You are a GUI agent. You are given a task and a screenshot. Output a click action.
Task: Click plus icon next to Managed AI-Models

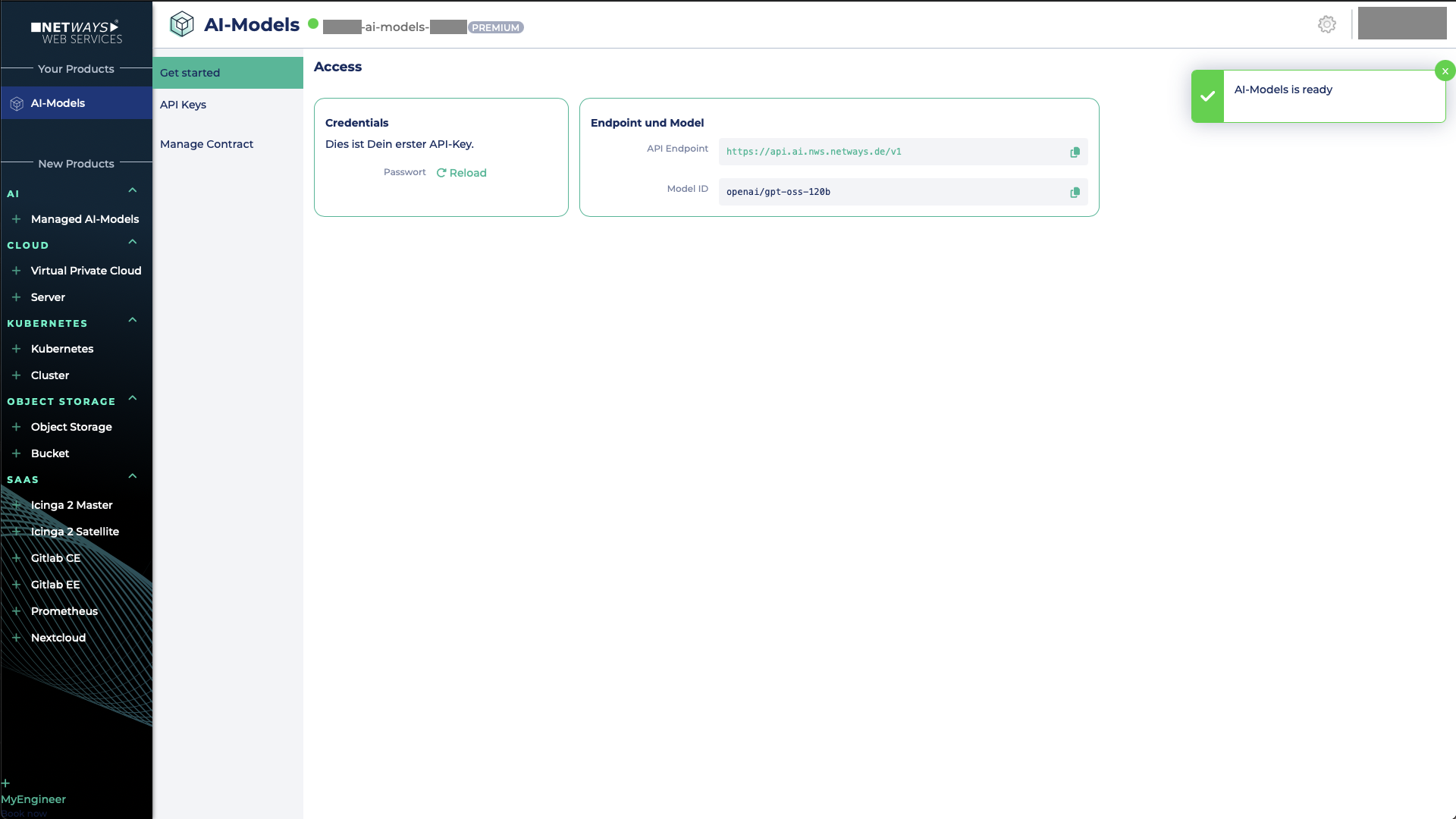[x=16, y=219]
